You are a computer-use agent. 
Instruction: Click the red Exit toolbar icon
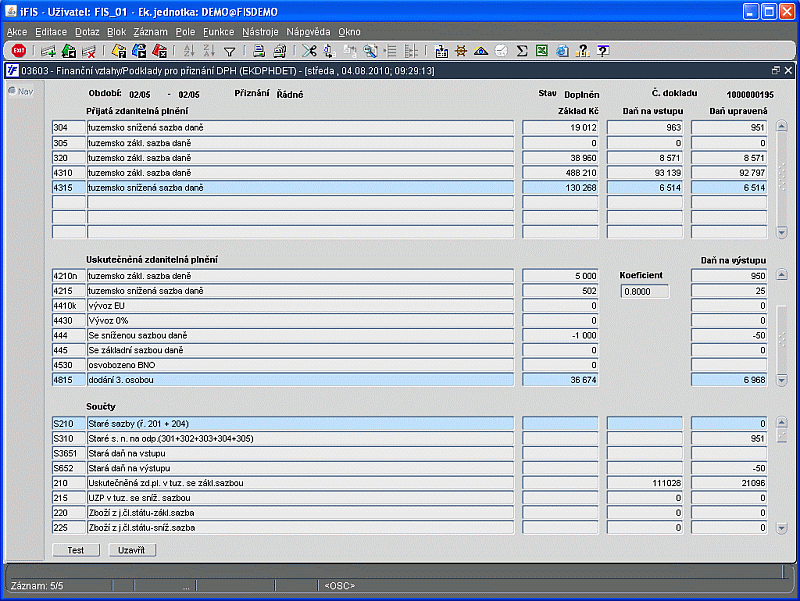18,51
